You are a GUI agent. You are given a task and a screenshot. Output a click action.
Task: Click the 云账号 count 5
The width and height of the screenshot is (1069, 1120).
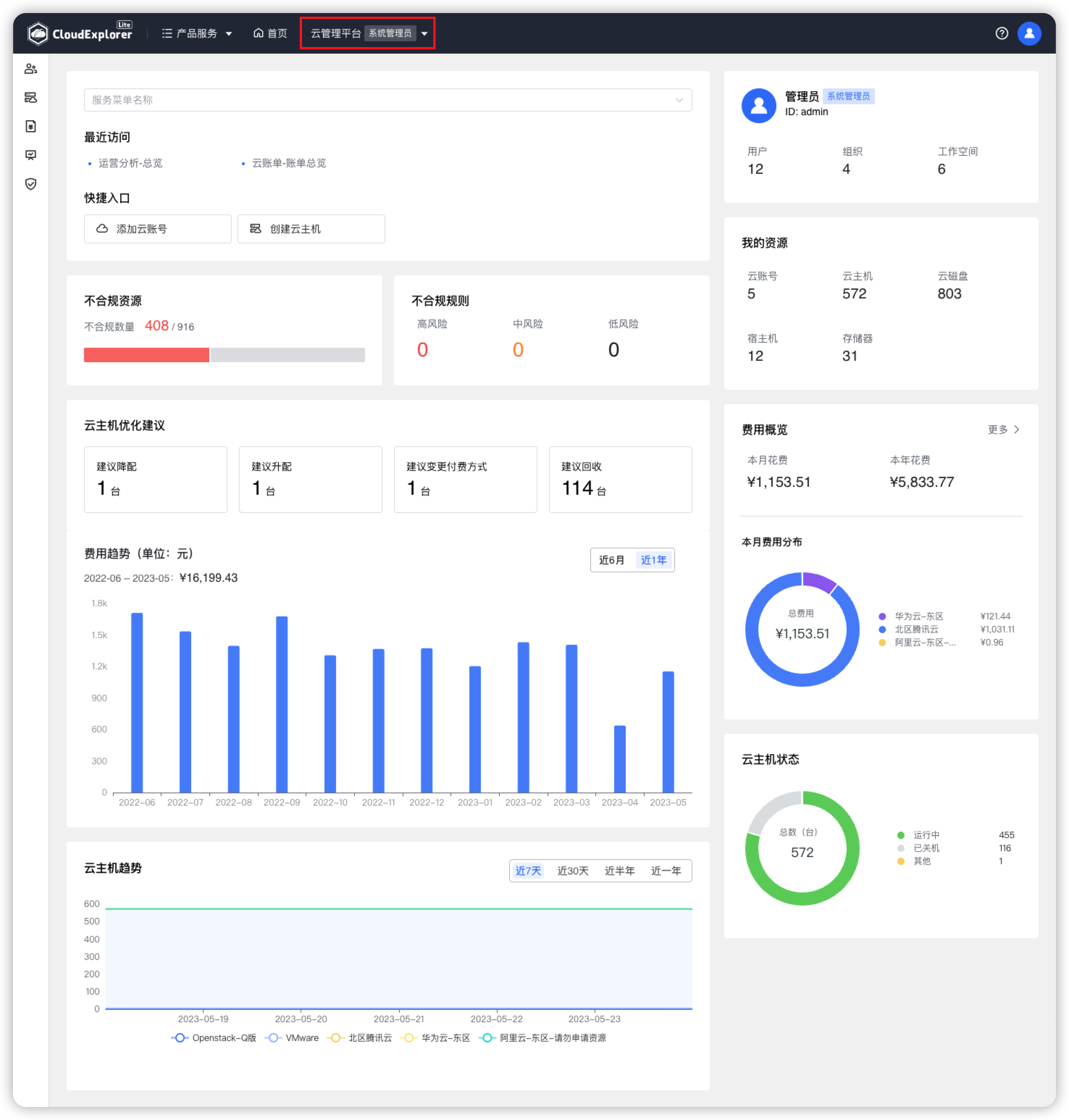coord(751,293)
